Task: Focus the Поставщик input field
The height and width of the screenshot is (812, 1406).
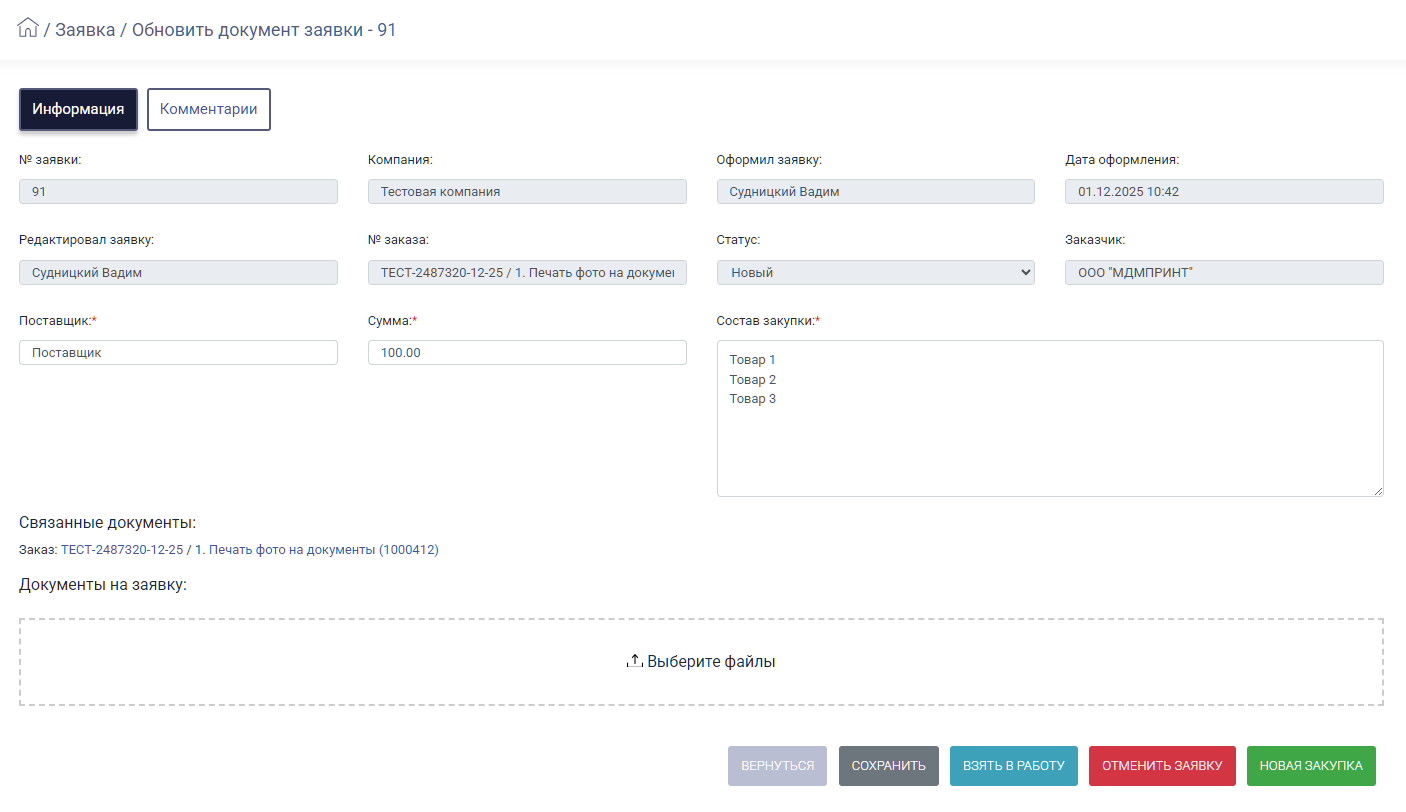Action: [x=178, y=352]
